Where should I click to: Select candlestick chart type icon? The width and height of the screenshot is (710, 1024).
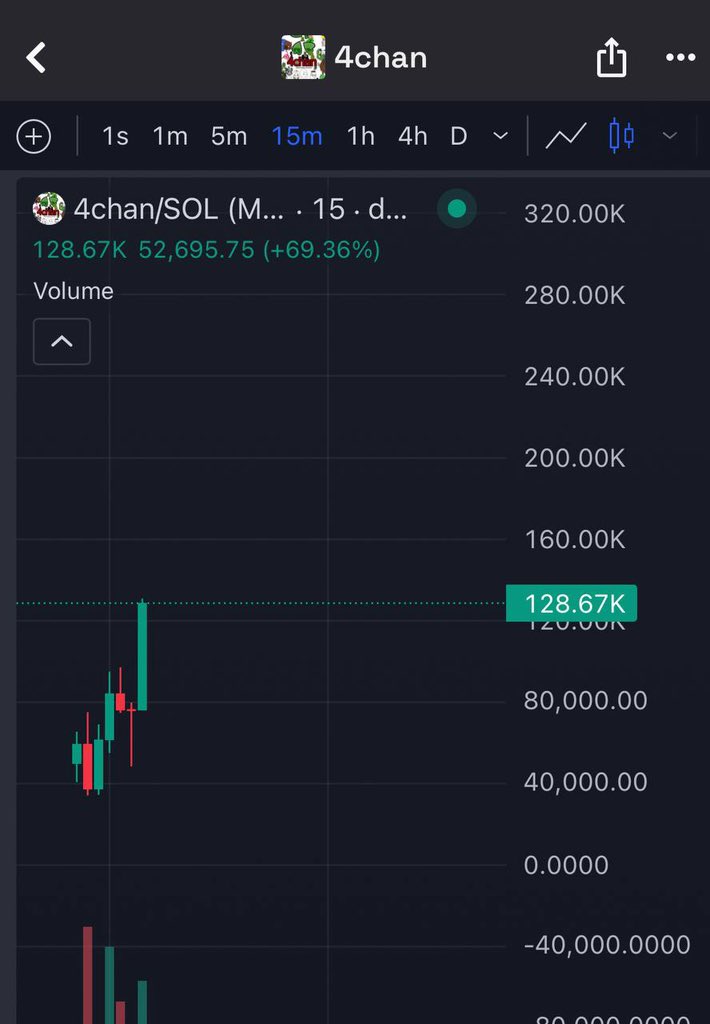pyautogui.click(x=621, y=136)
